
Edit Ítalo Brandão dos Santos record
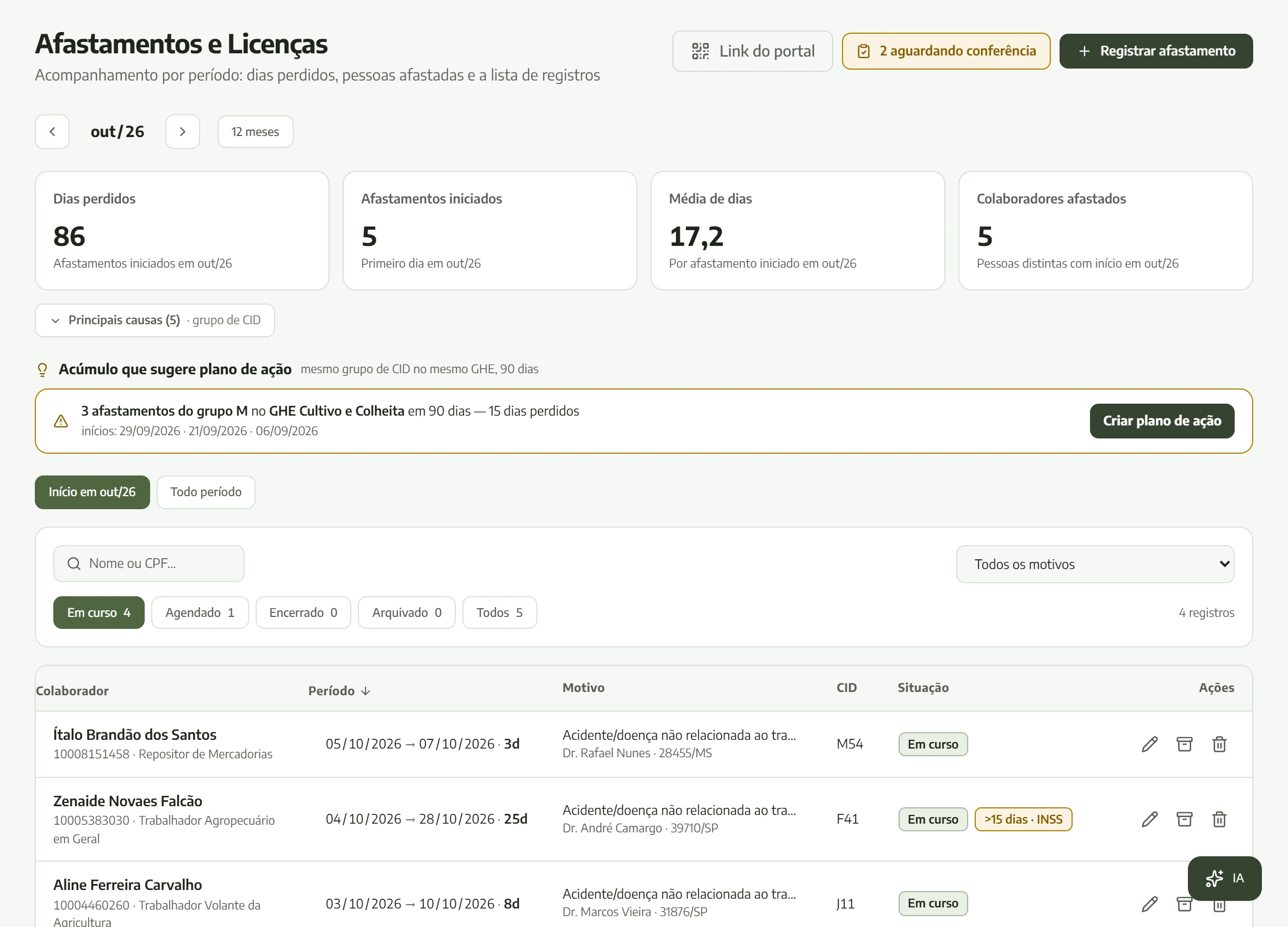point(1149,744)
